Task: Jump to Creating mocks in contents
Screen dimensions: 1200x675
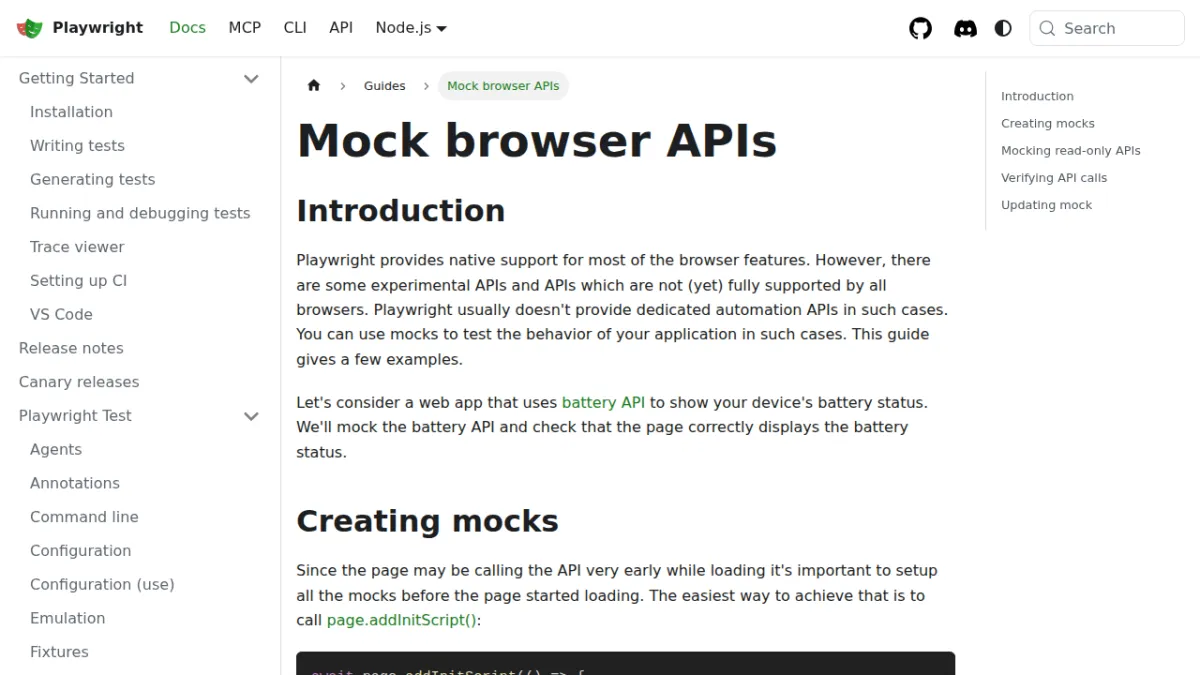Action: (1048, 124)
